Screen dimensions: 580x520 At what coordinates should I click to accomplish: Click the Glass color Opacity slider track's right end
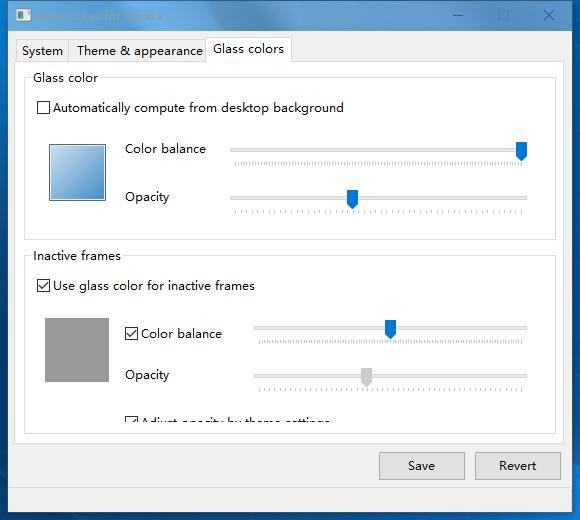coord(524,198)
